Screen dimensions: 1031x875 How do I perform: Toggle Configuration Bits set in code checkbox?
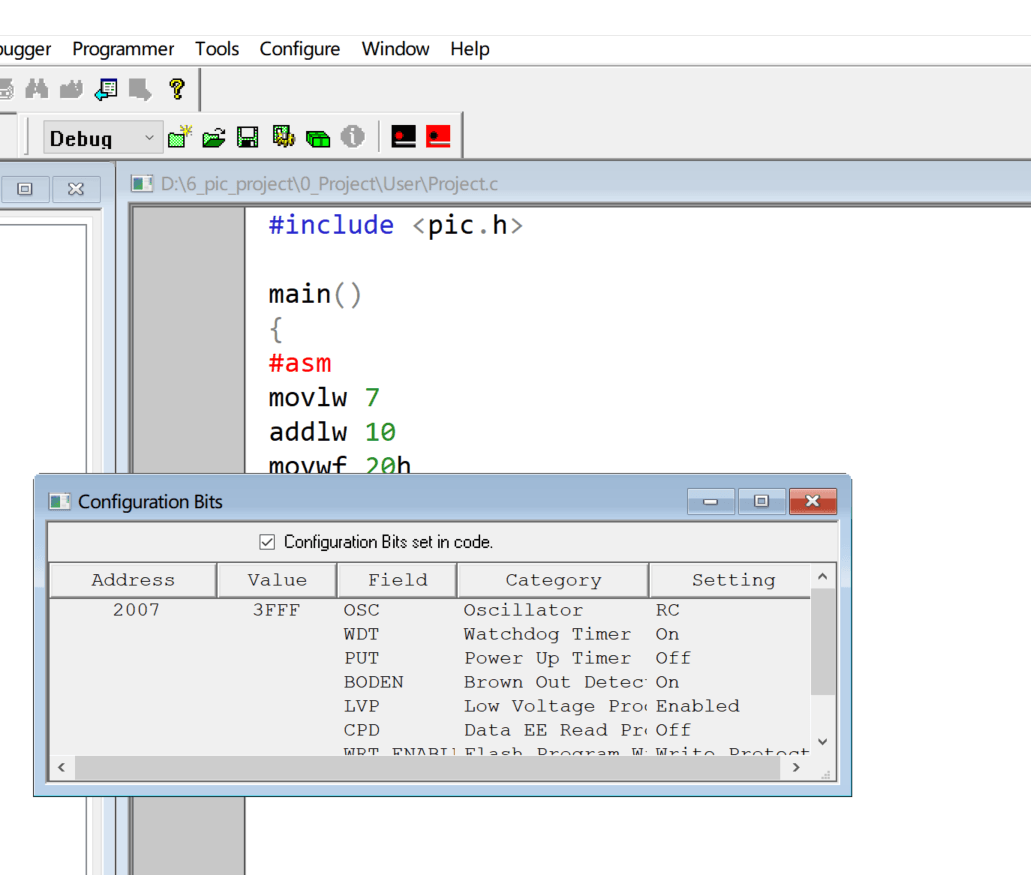click(x=267, y=542)
